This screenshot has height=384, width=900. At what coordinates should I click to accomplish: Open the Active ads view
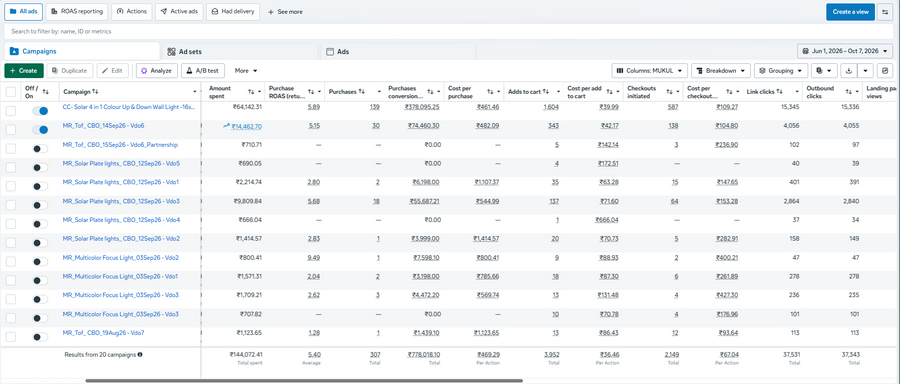pos(179,11)
